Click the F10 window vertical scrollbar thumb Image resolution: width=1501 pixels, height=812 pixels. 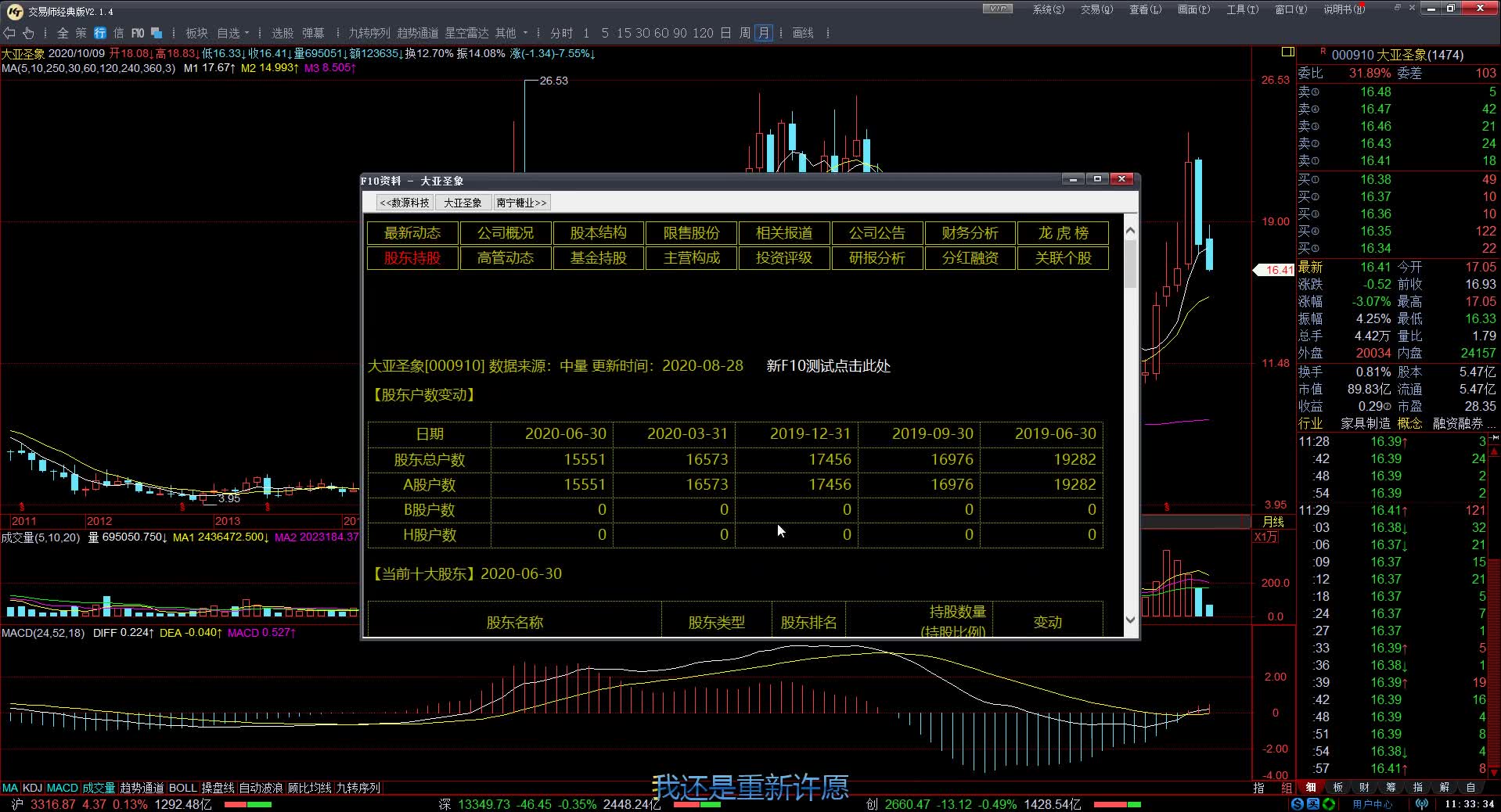(x=1130, y=264)
